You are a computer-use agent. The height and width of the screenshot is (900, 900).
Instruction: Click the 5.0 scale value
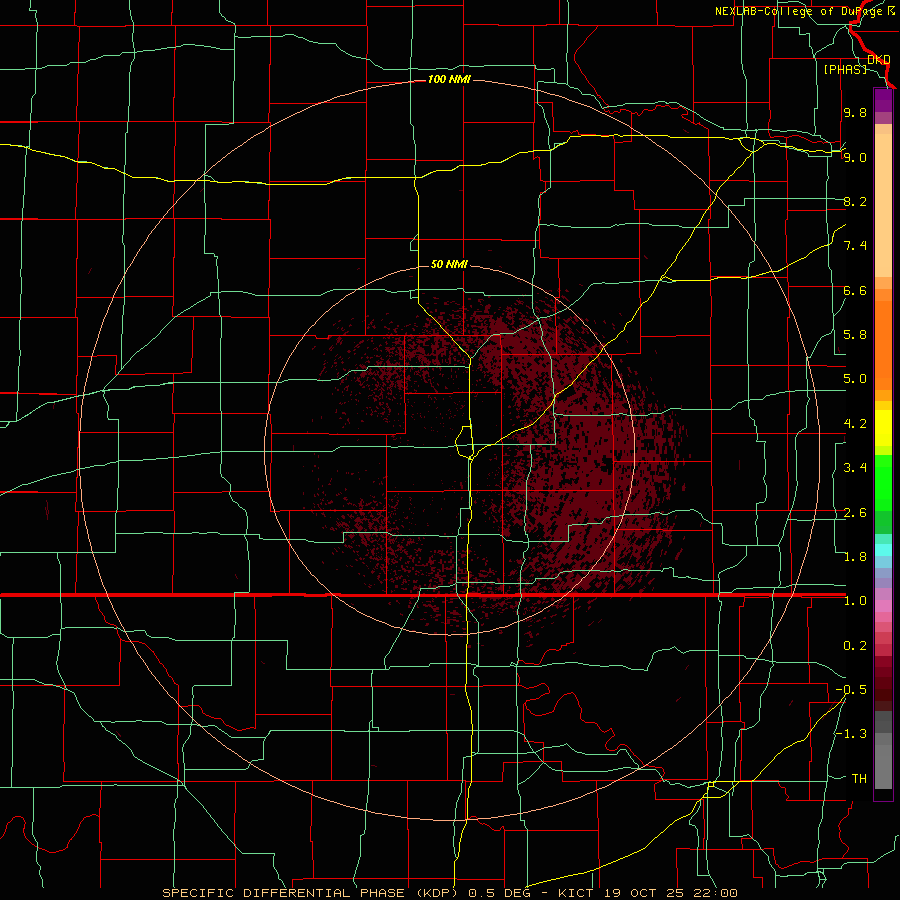tap(855, 379)
